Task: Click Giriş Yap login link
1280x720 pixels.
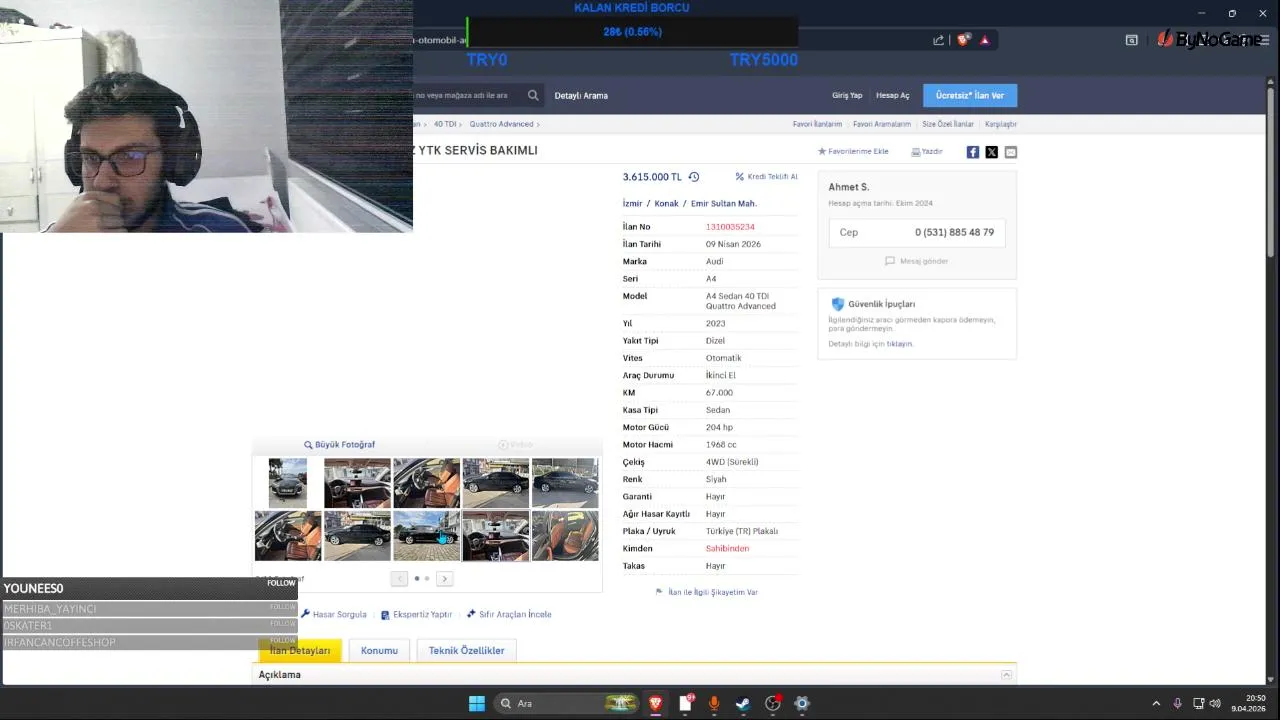Action: pyautogui.click(x=847, y=95)
